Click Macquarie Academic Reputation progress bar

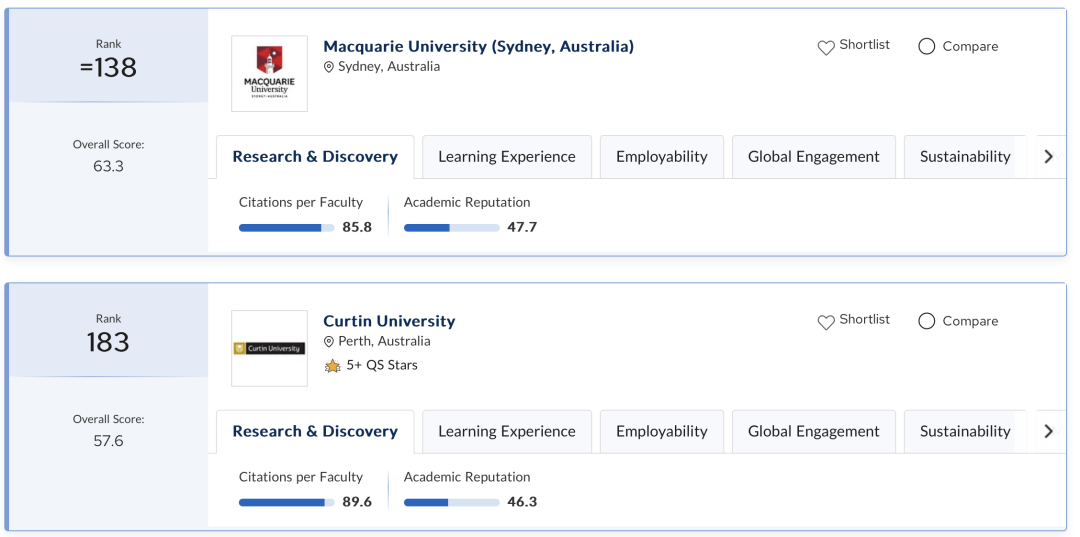(x=451, y=228)
